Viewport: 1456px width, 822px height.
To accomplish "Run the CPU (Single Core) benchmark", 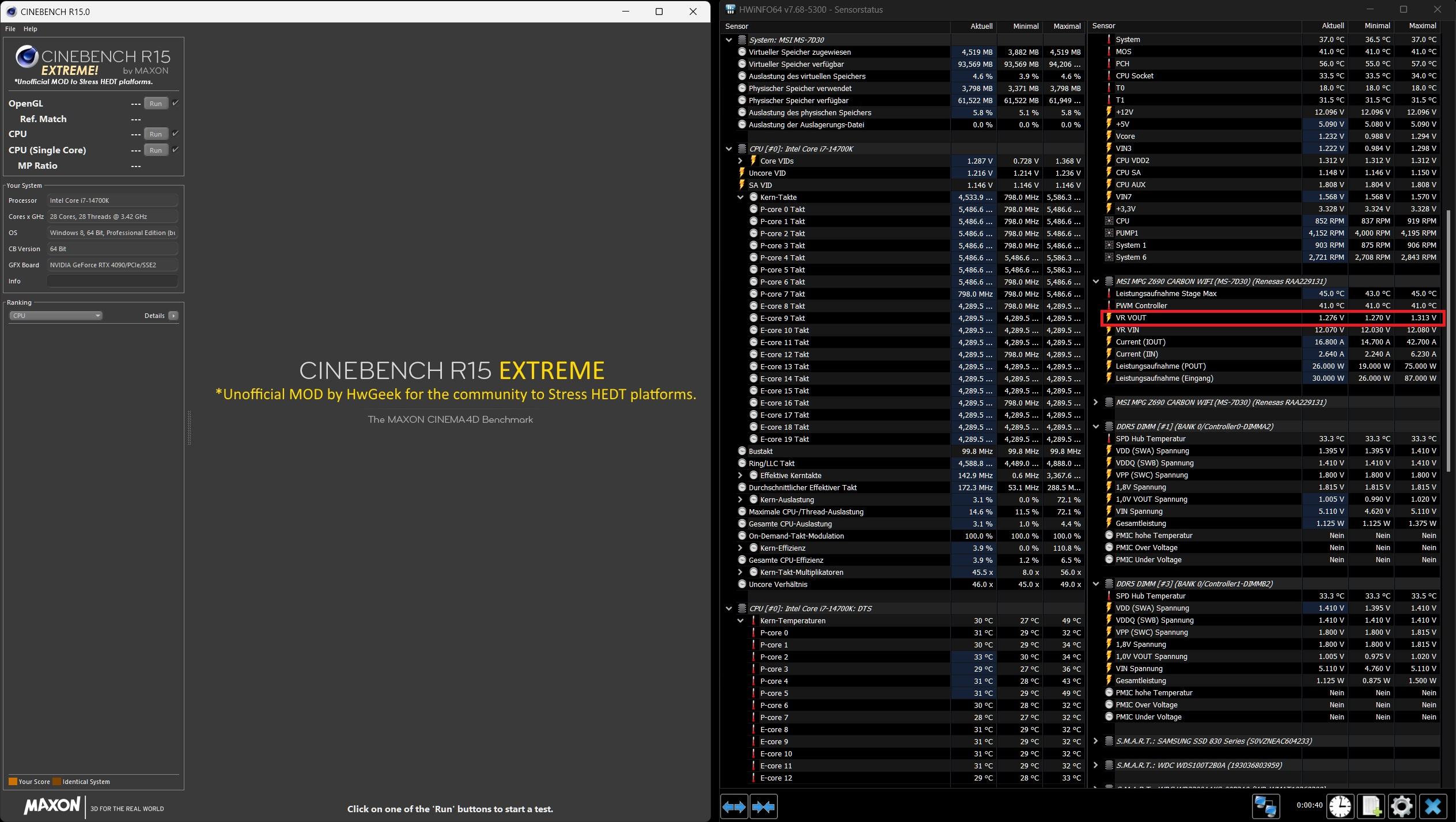I will click(x=156, y=150).
